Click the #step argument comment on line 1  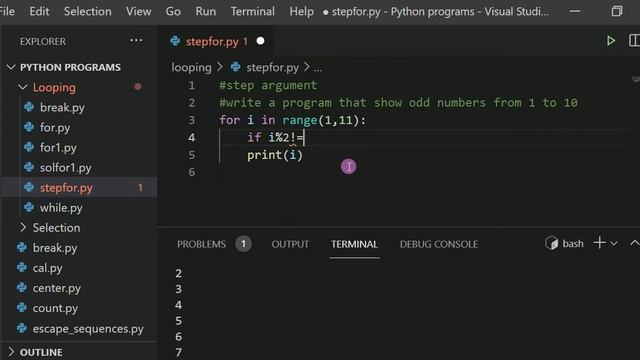(x=268, y=85)
